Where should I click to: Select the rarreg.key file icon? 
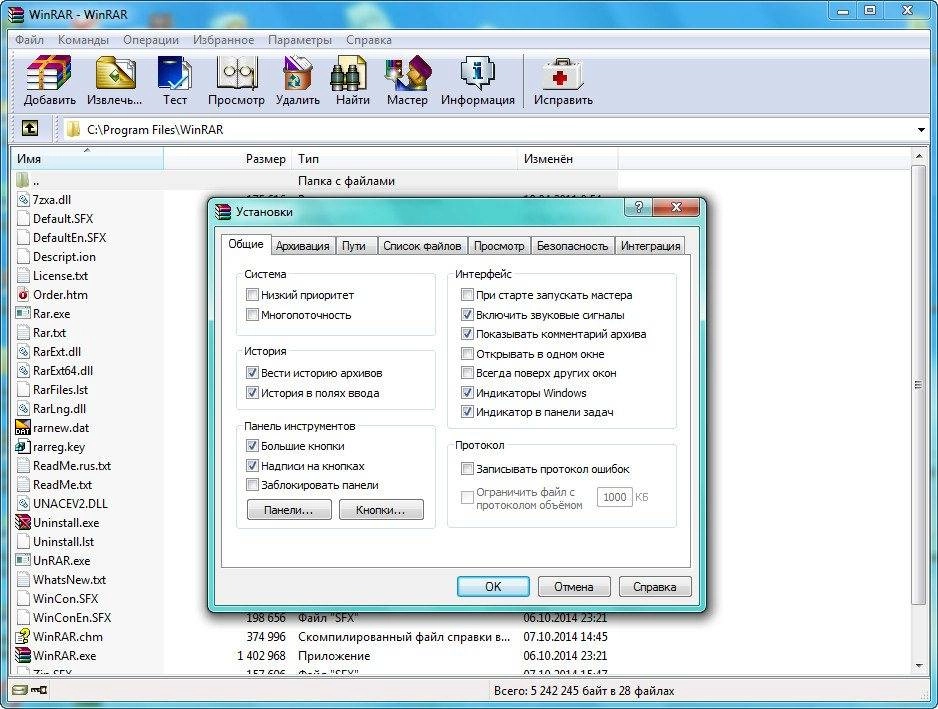[23, 446]
